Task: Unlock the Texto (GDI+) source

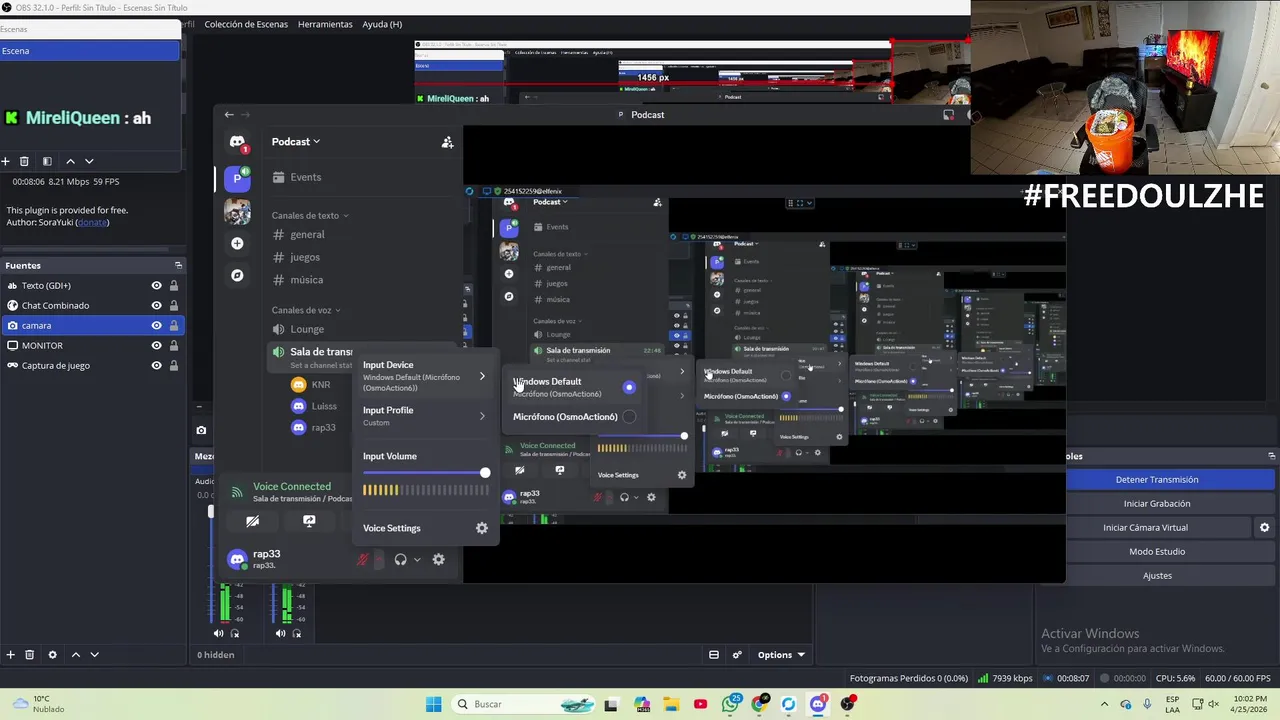Action: click(174, 286)
